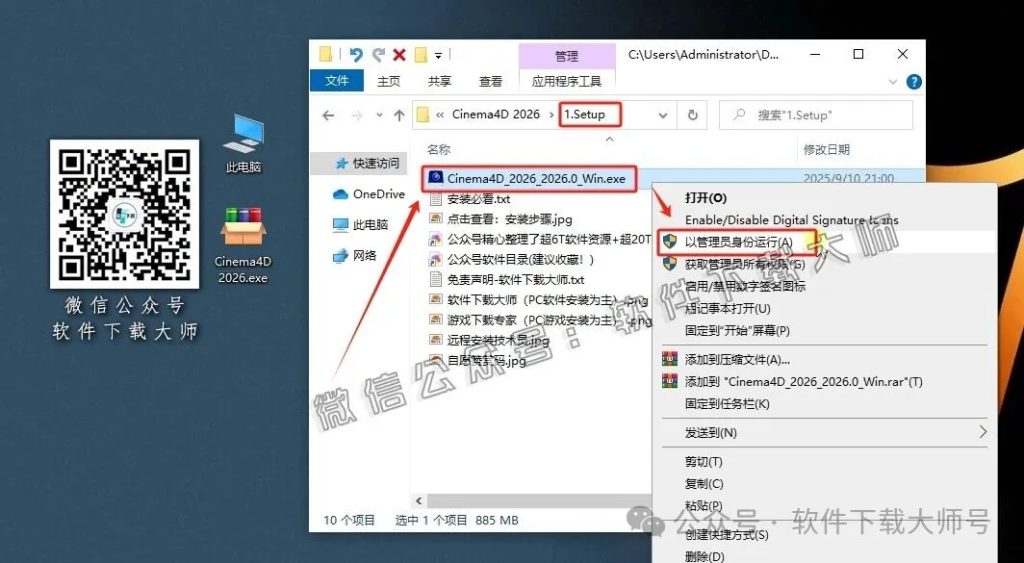Click shield icon beside 获取管理员所有权限
The width and height of the screenshot is (1024, 563).
click(669, 264)
